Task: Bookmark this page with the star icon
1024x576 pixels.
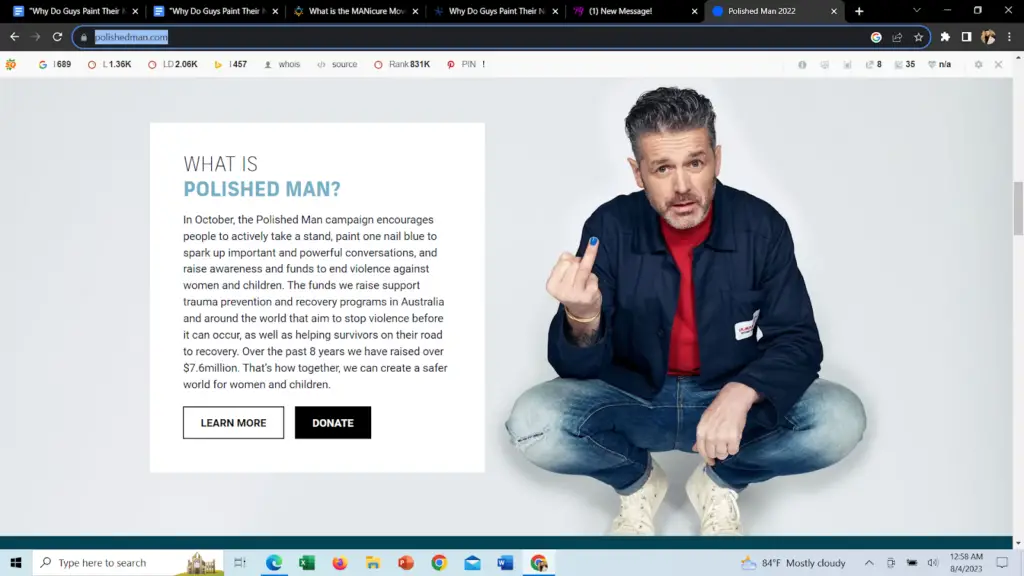Action: pyautogui.click(x=918, y=37)
